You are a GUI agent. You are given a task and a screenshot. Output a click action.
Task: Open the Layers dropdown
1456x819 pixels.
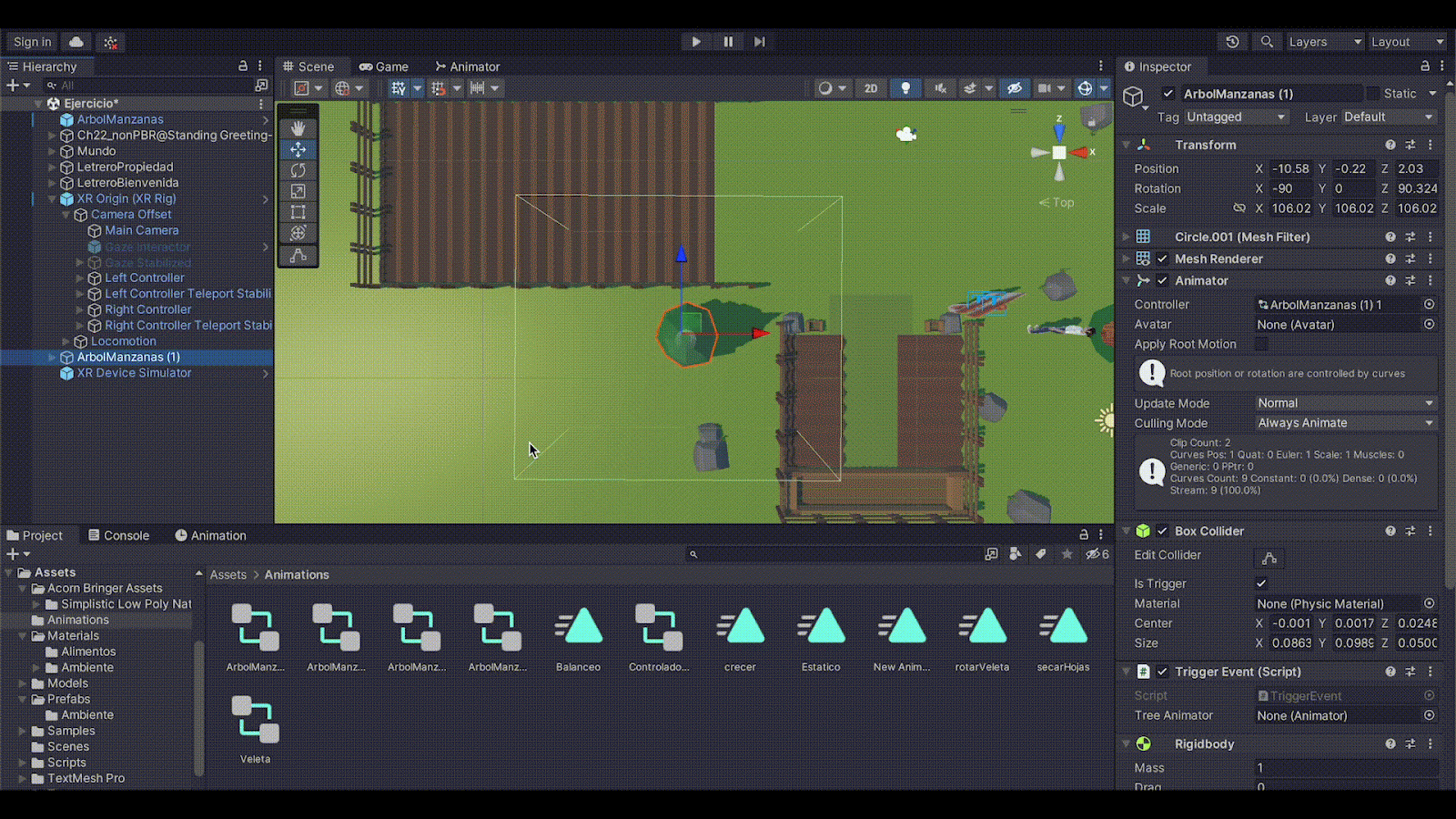tap(1324, 42)
